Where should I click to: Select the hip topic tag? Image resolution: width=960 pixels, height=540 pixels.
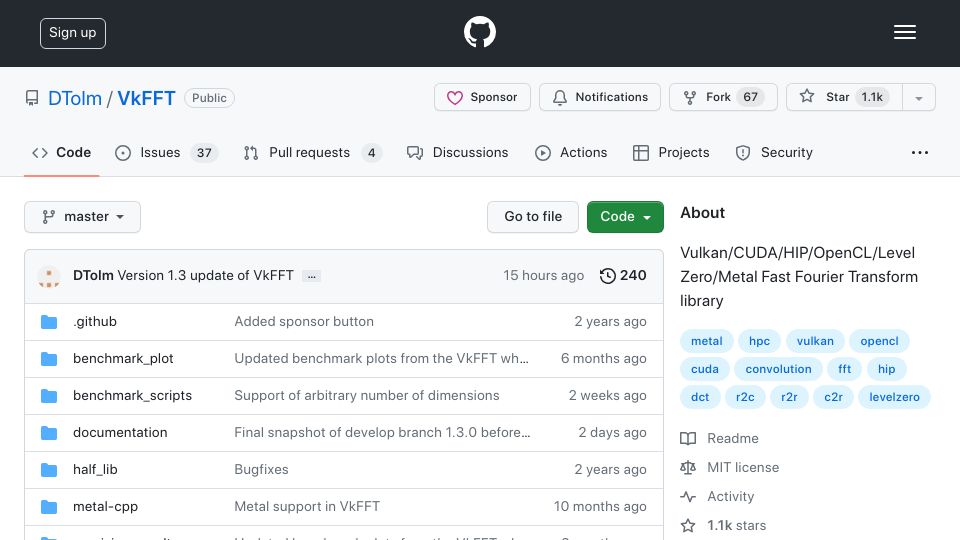point(886,369)
